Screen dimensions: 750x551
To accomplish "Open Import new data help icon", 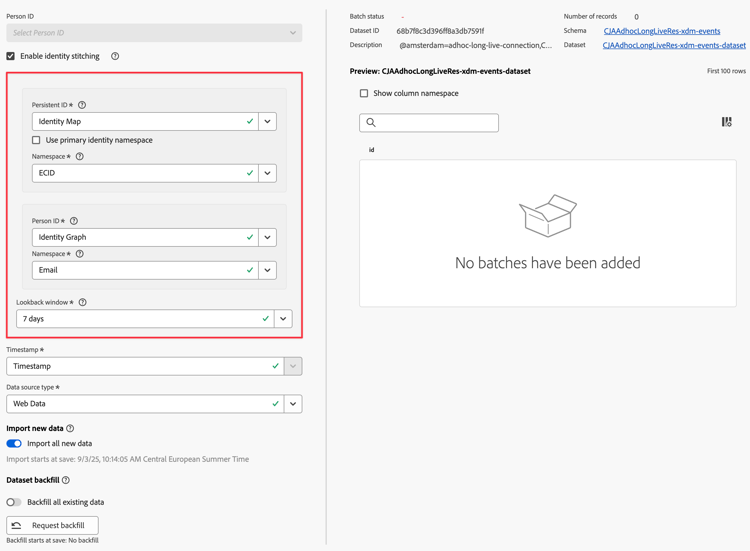I will point(70,428).
